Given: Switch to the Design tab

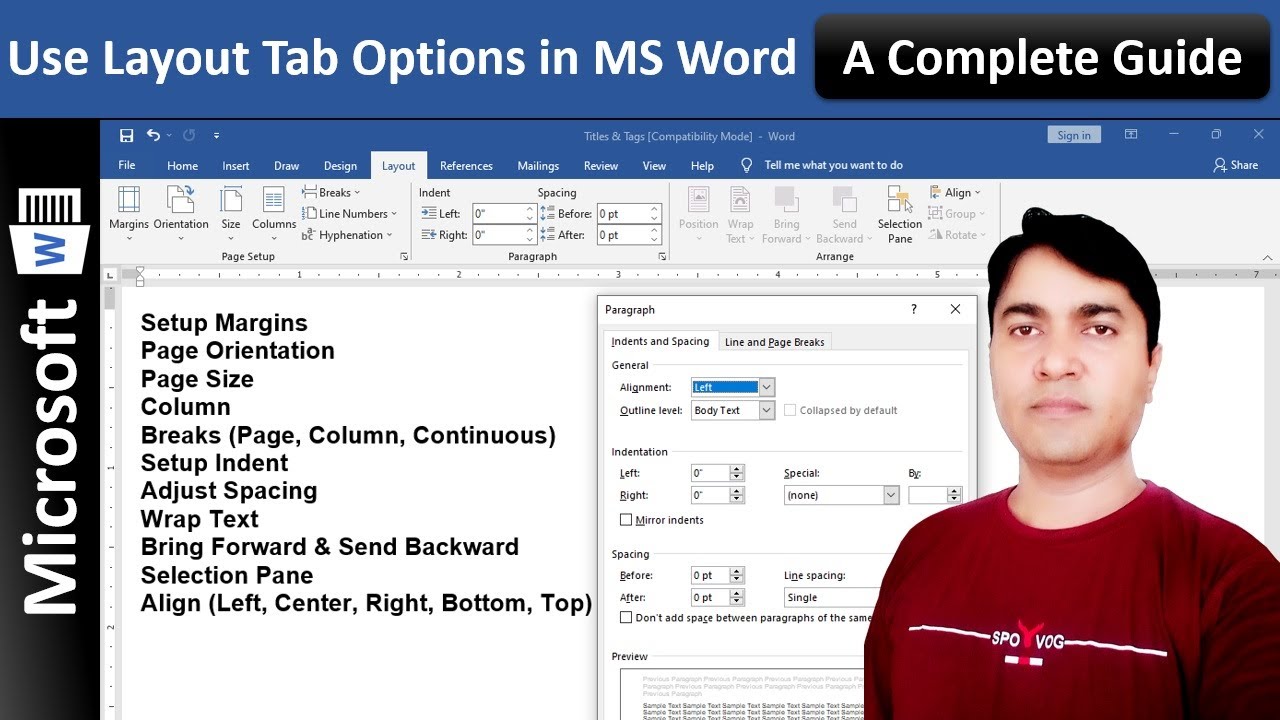Looking at the screenshot, I should coord(340,166).
